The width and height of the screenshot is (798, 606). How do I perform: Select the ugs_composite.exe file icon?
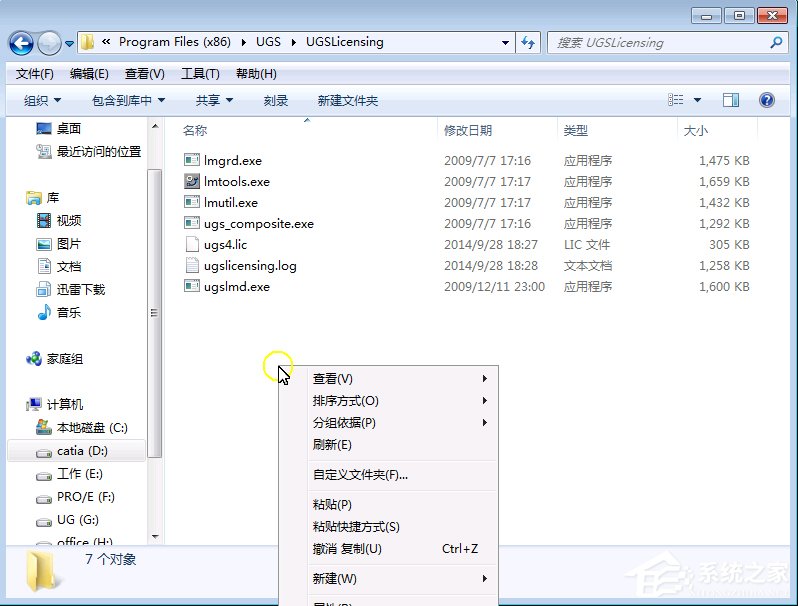coord(192,223)
